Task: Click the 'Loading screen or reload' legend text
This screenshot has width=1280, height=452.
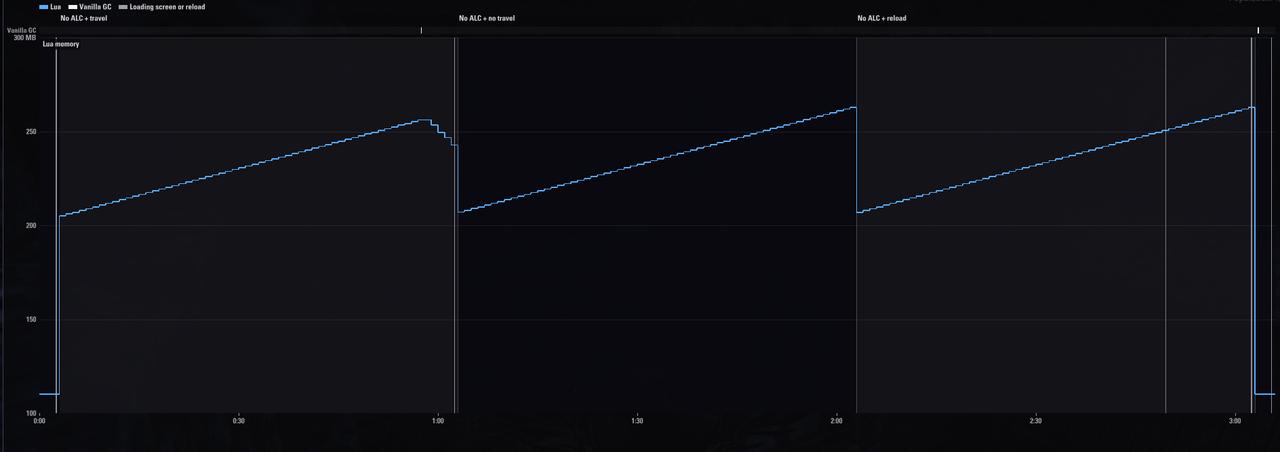Action: 168,7
